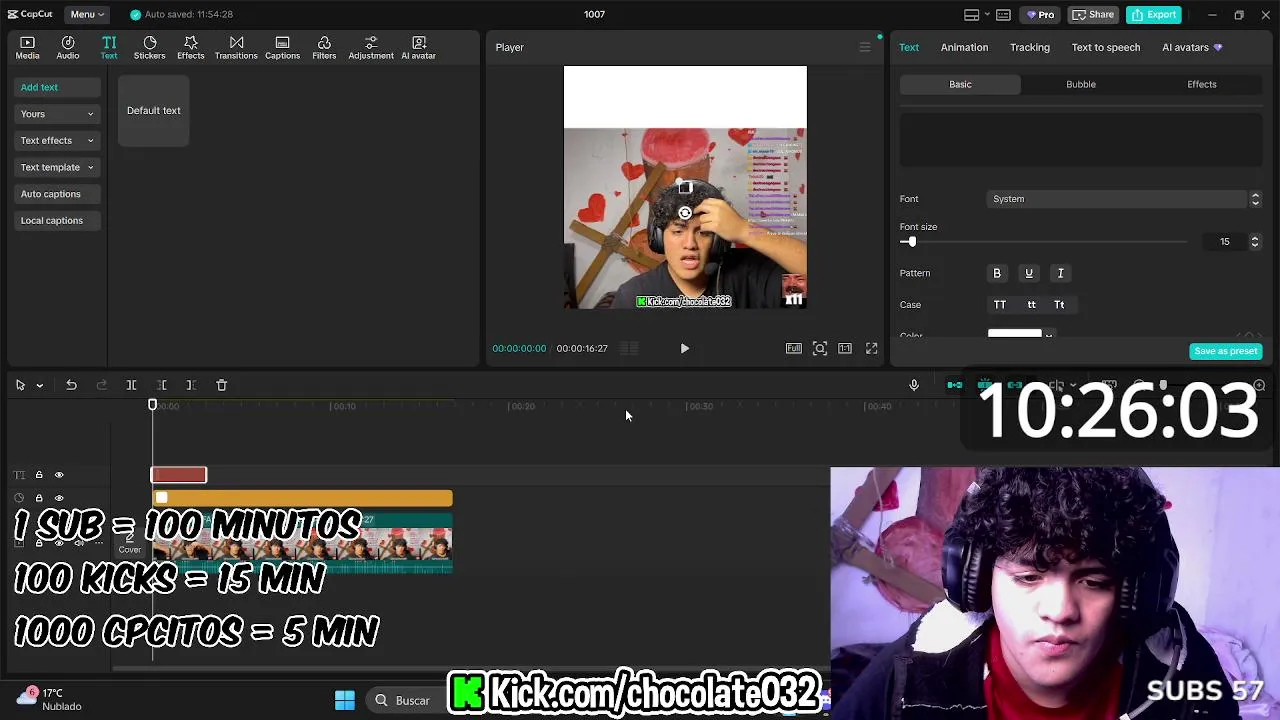This screenshot has height=720, width=1280.
Task: Enter fullscreen preview in player
Action: [872, 348]
